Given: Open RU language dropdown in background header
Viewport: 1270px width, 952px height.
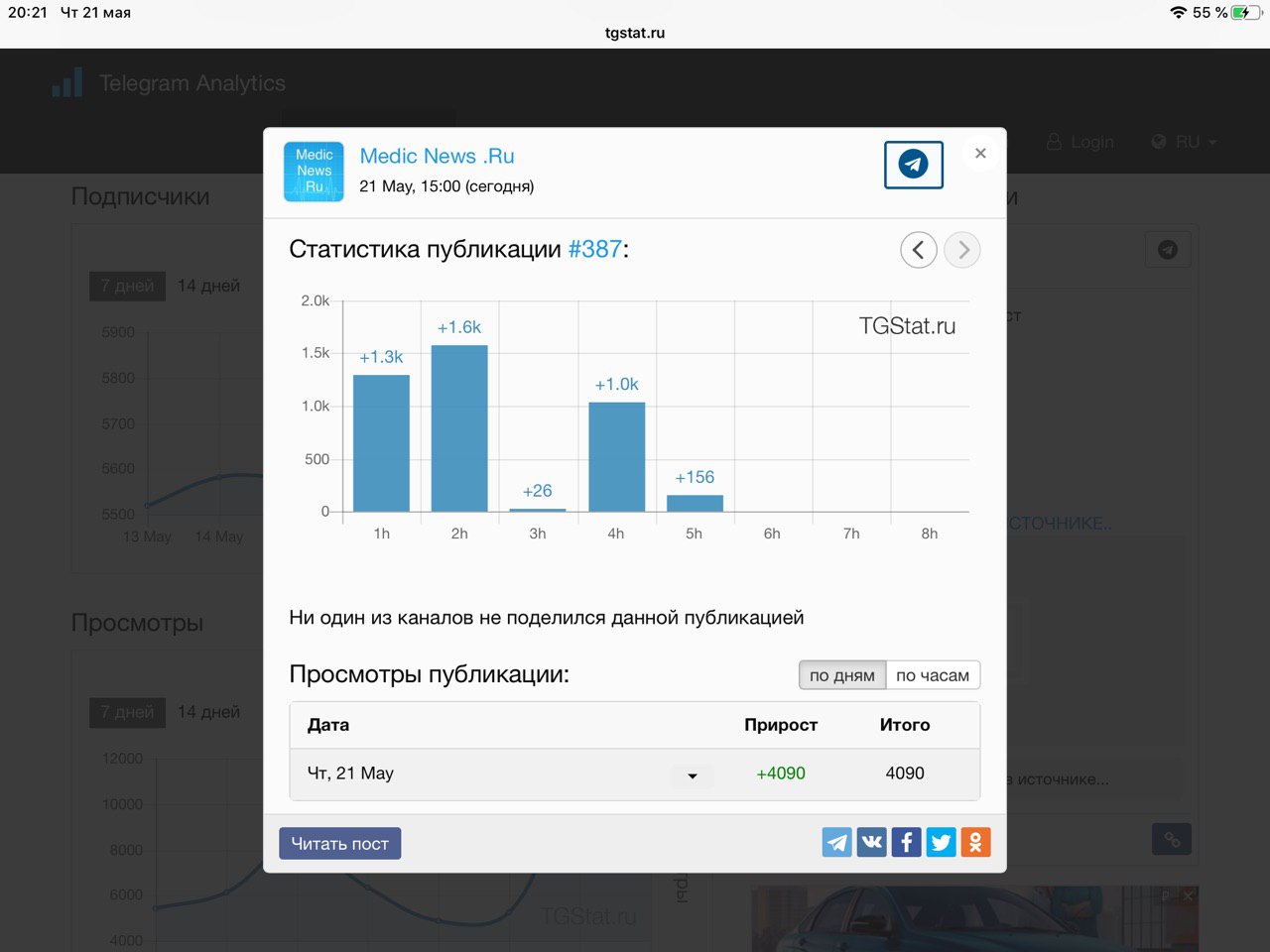Looking at the screenshot, I should click(x=1184, y=142).
